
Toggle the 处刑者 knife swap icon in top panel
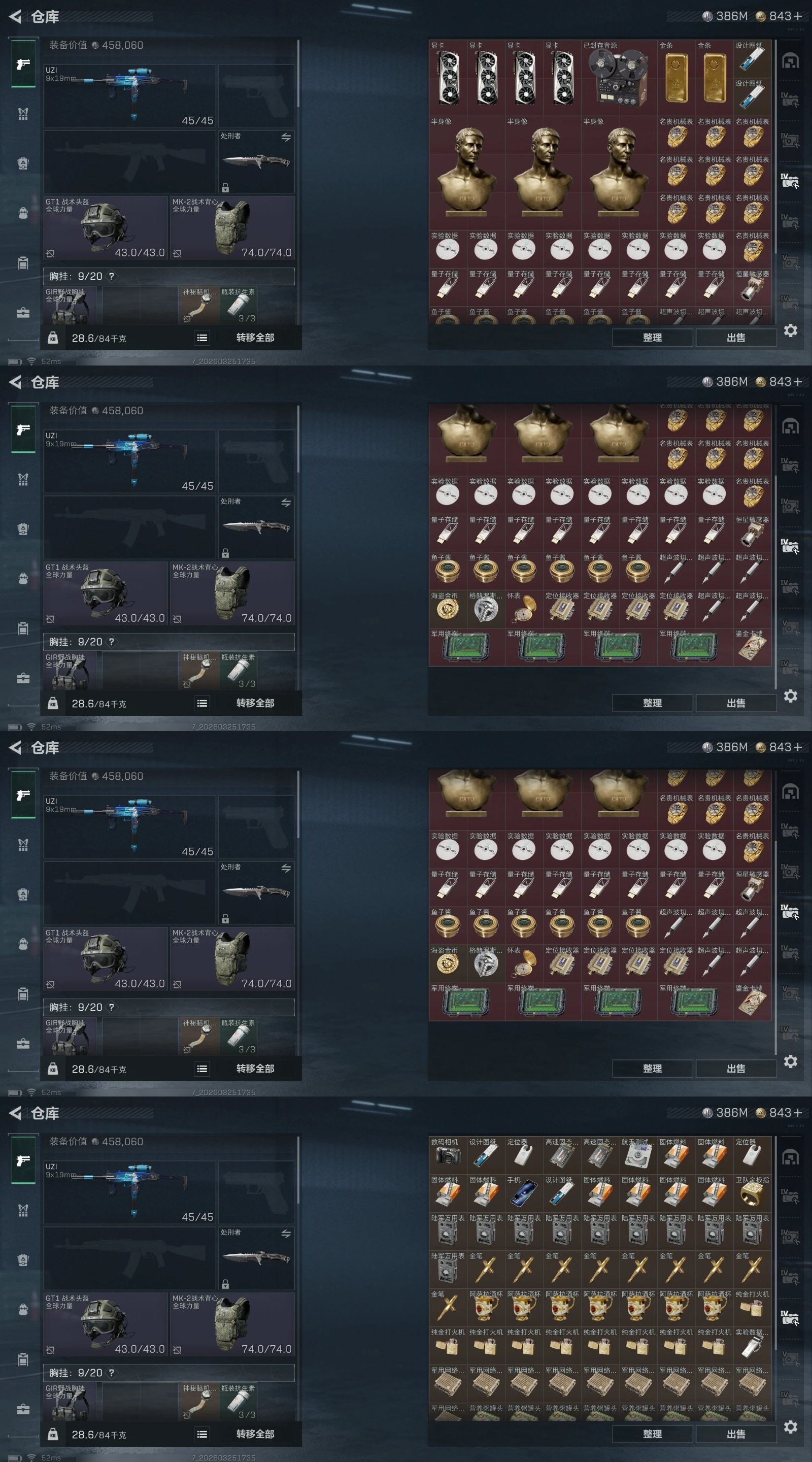point(286,138)
